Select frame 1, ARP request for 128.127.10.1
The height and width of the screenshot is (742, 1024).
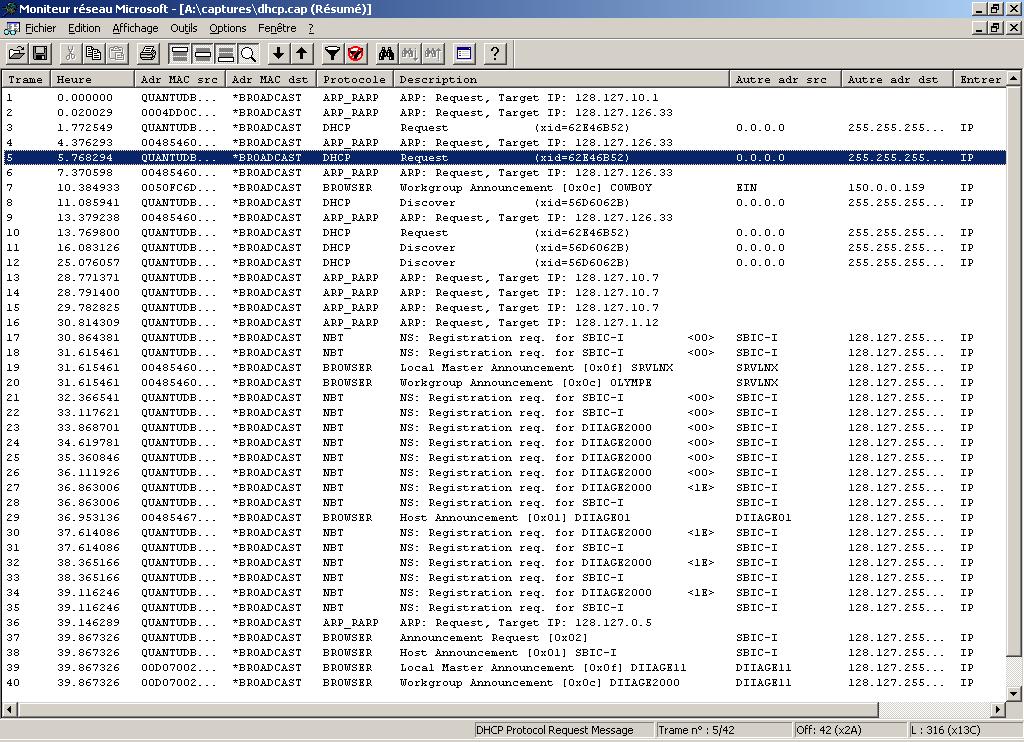tap(504, 98)
